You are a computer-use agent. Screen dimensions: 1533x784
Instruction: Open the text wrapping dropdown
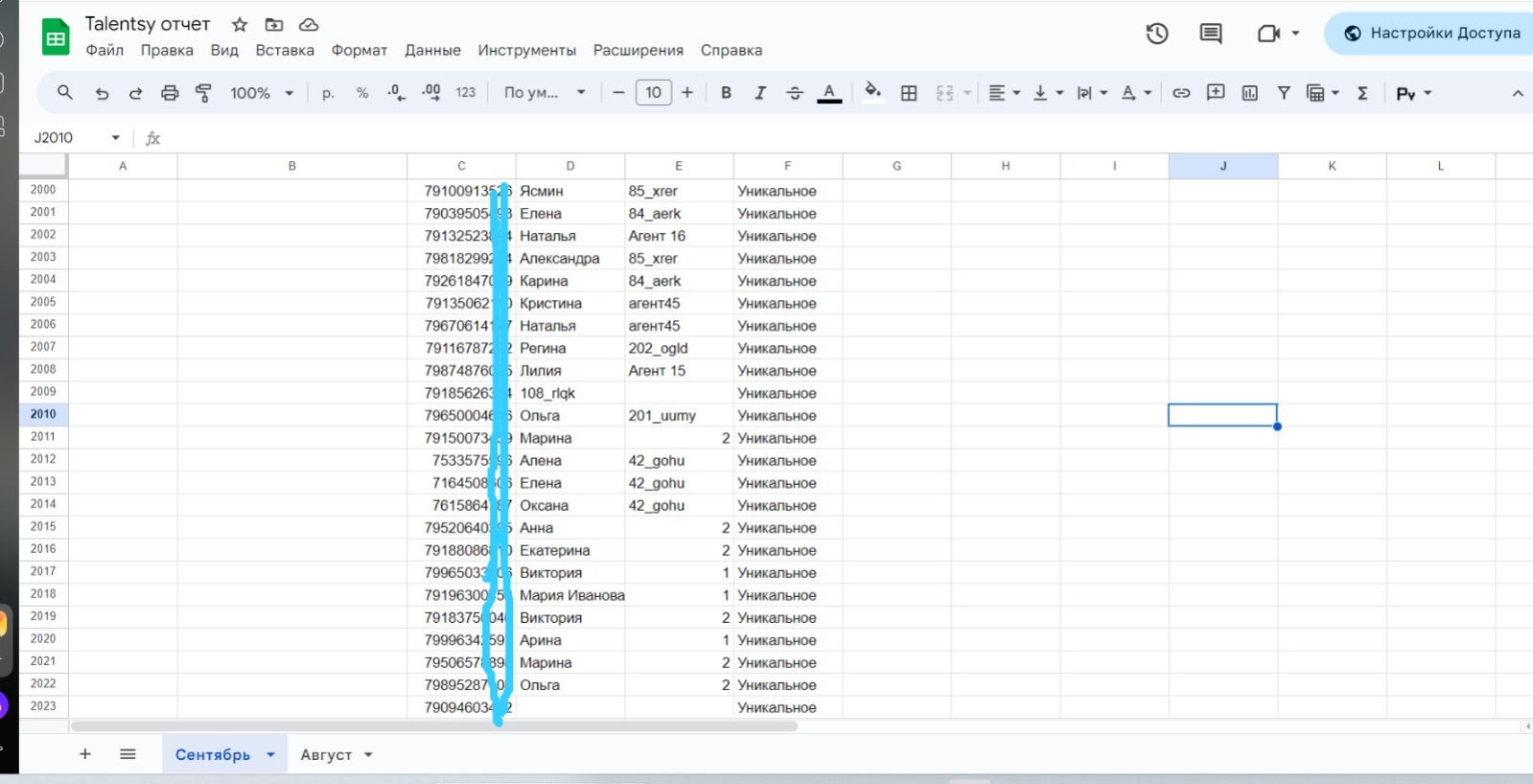point(1092,93)
